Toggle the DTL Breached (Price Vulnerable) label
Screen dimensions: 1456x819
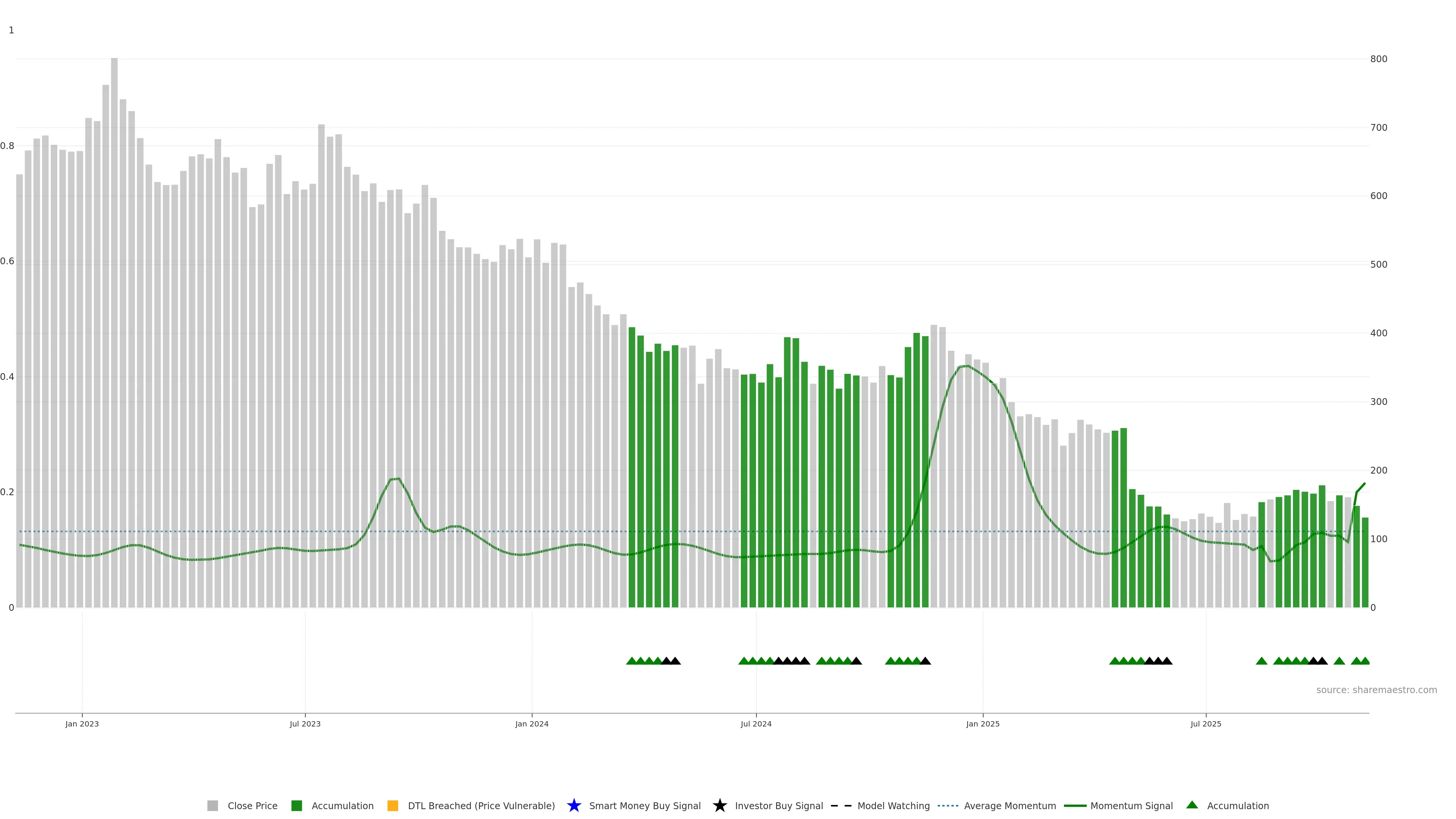click(481, 806)
